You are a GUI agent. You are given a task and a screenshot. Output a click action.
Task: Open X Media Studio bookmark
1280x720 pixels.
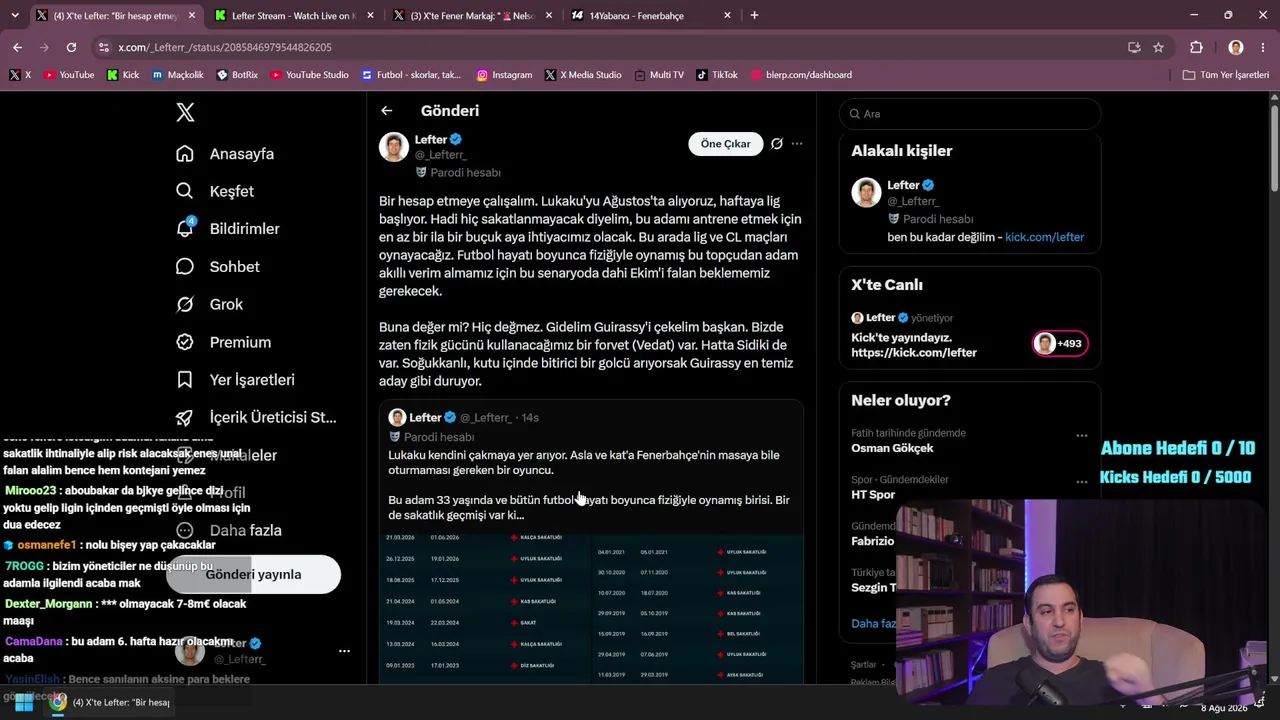pos(583,75)
